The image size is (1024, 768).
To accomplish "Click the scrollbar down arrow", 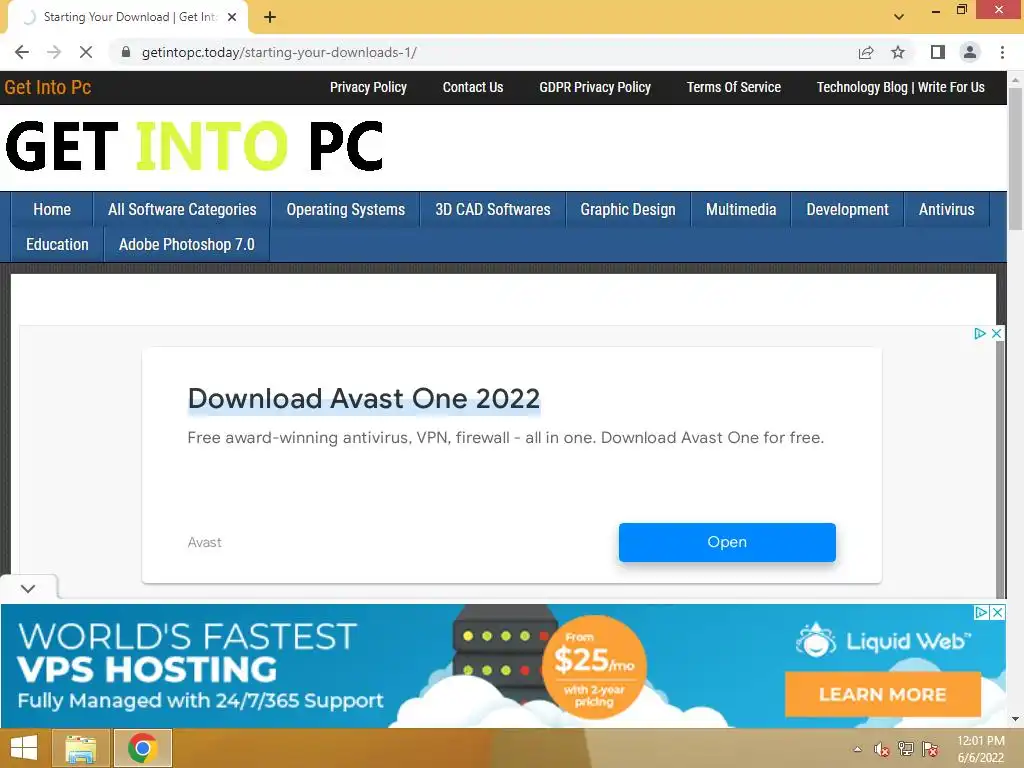I will 1015,720.
